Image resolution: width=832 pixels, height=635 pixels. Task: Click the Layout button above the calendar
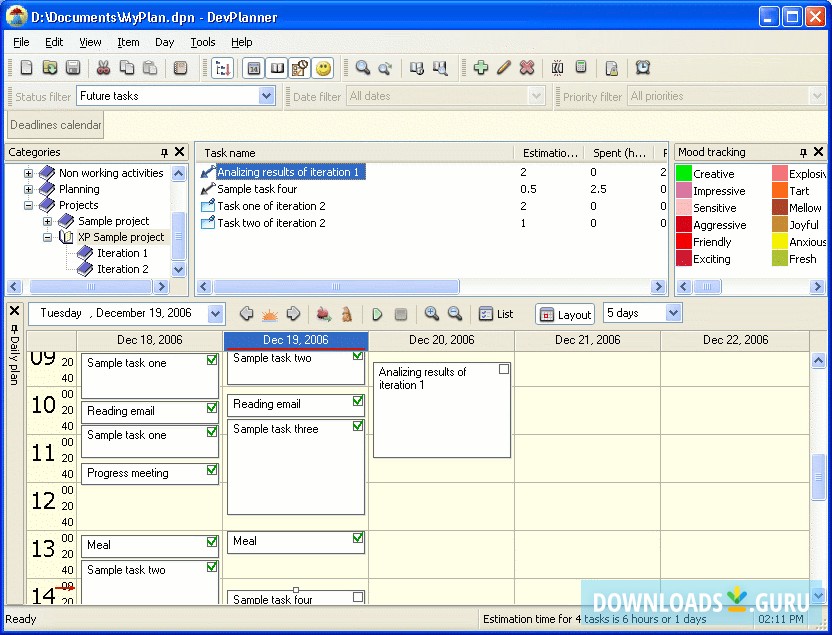[x=564, y=313]
